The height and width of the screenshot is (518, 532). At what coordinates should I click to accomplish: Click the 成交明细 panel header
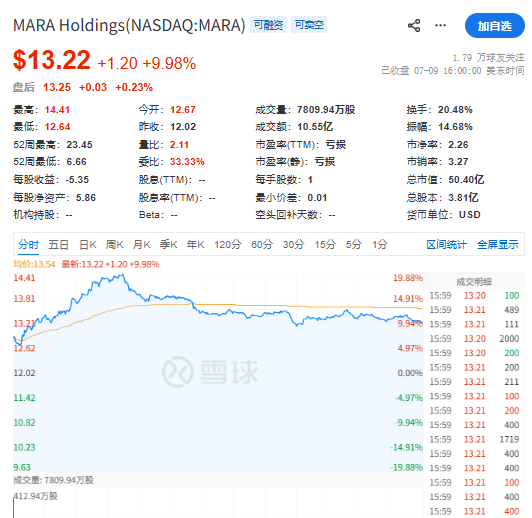[x=474, y=282]
